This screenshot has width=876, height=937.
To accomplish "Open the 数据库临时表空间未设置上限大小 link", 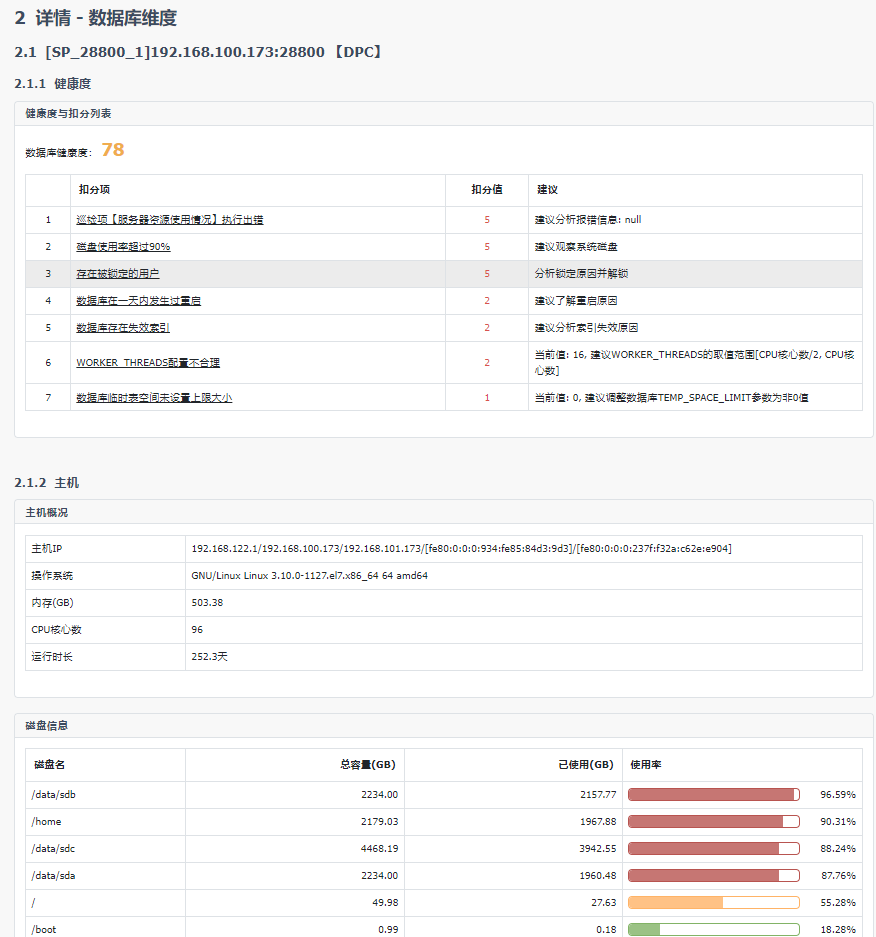I will (x=154, y=397).
